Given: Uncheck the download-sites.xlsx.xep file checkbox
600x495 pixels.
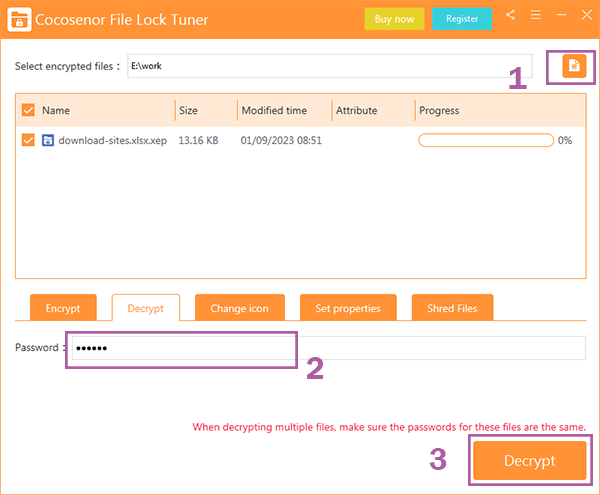Looking at the screenshot, I should [x=28, y=140].
